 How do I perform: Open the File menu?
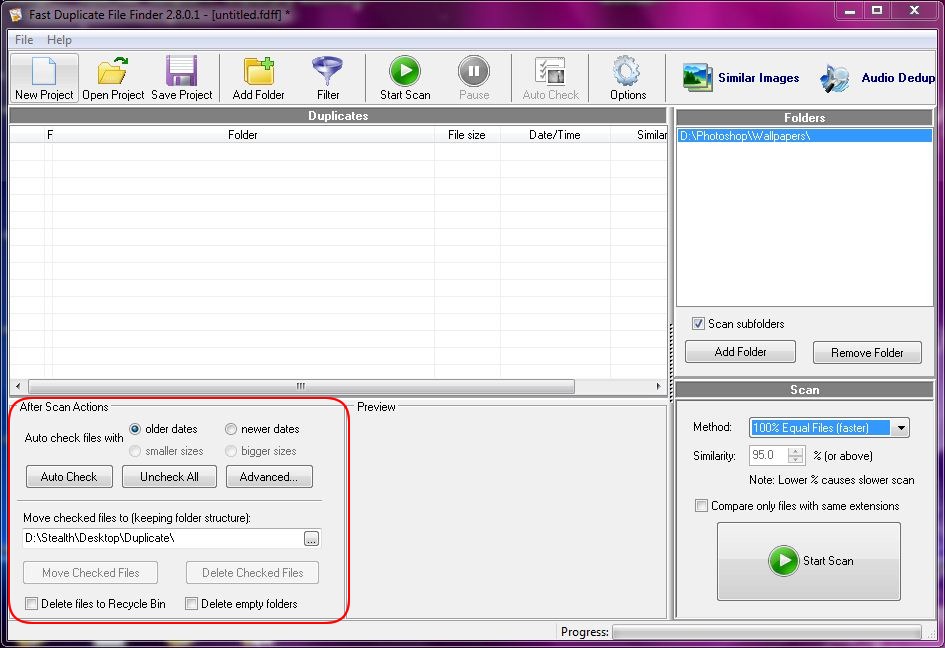pyautogui.click(x=24, y=40)
